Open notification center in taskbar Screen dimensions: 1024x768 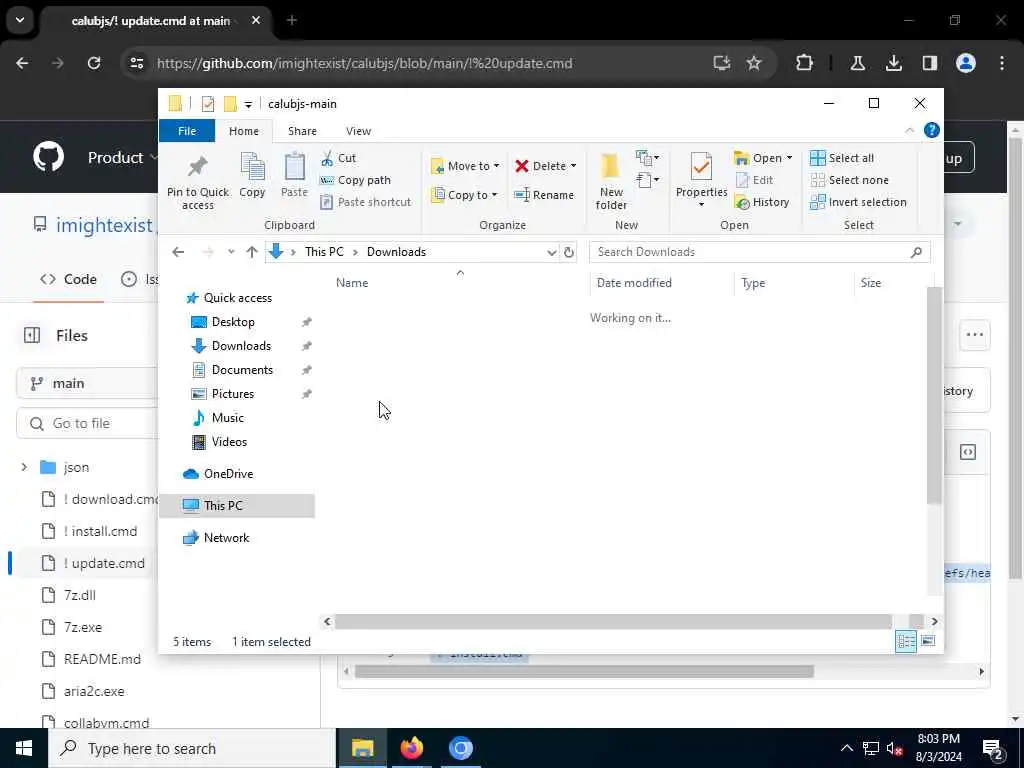[x=993, y=748]
